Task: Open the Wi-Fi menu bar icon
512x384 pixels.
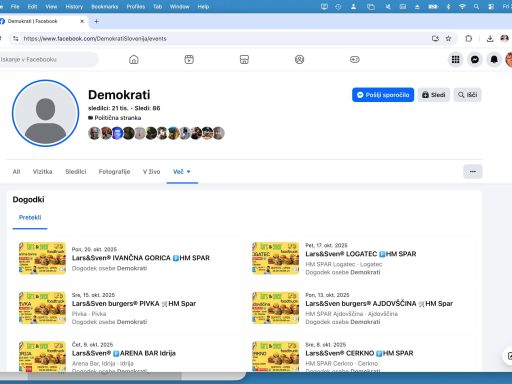Action: pyautogui.click(x=462, y=7)
